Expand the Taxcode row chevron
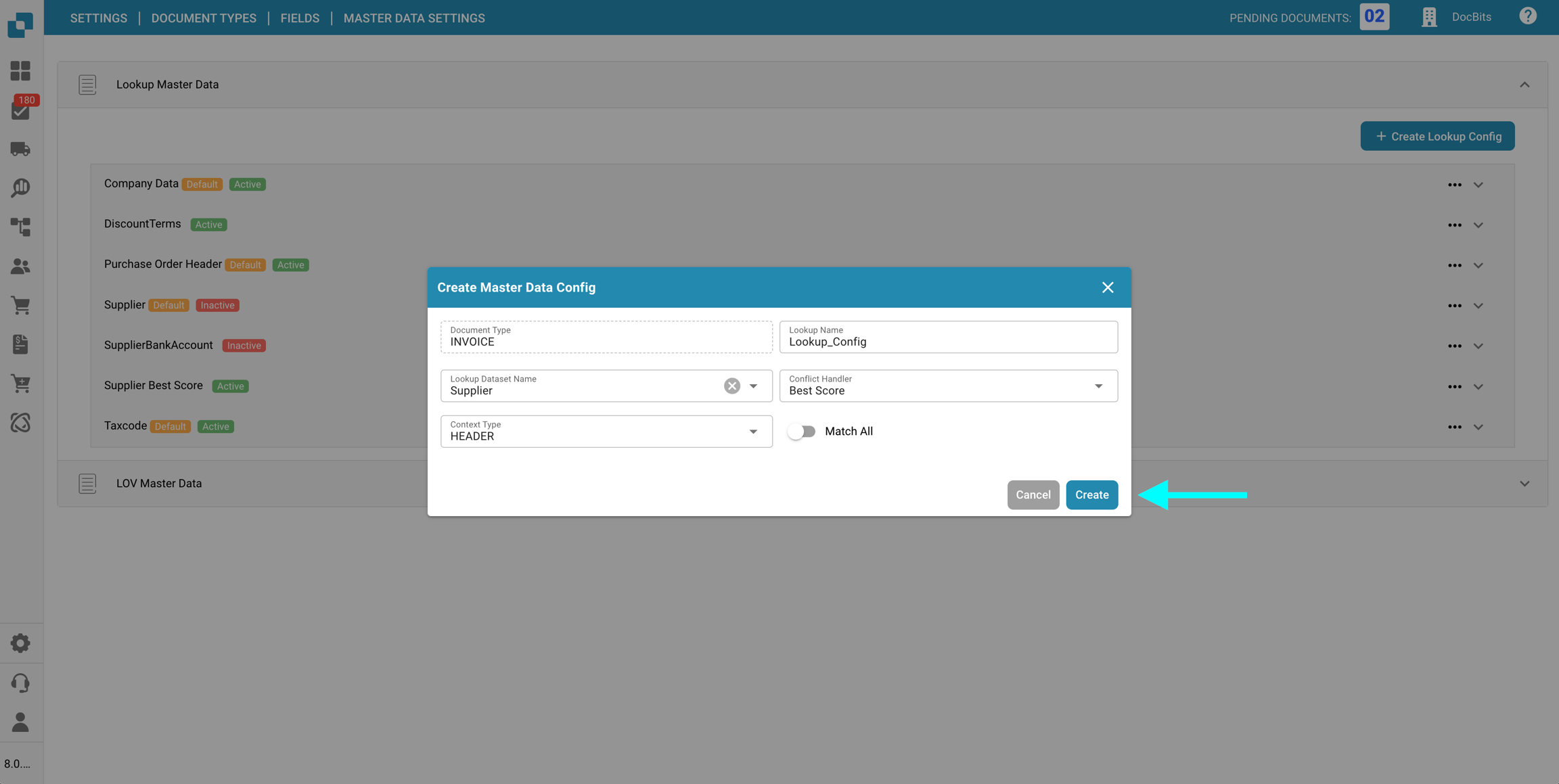This screenshot has width=1559, height=784. (1478, 427)
